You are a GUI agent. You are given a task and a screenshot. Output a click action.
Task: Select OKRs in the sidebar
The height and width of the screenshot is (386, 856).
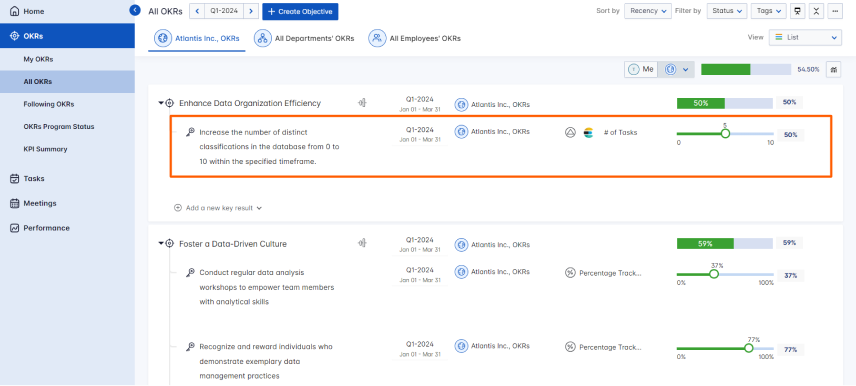click(x=67, y=36)
